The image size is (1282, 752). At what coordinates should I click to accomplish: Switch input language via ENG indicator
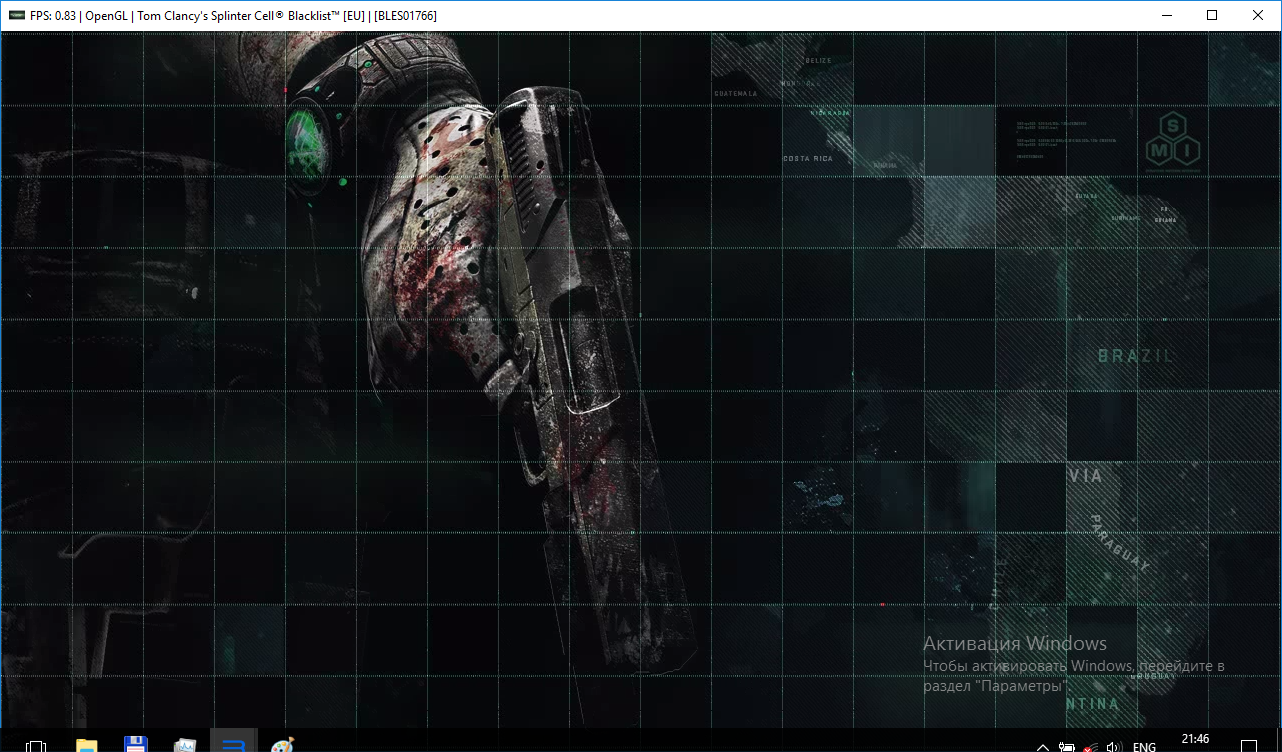[x=1144, y=746]
